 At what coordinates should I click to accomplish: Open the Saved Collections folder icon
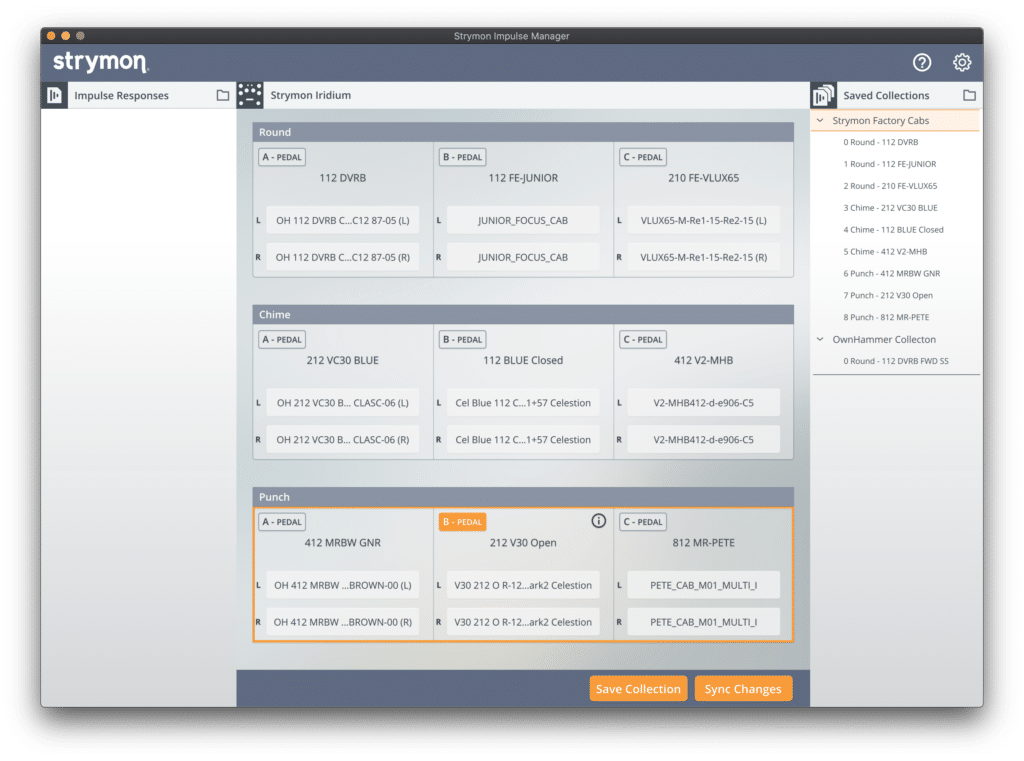point(969,95)
